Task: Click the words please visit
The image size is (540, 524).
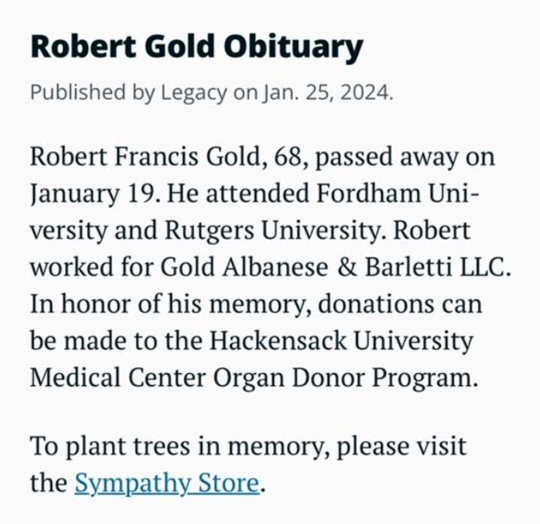Action: (401, 447)
